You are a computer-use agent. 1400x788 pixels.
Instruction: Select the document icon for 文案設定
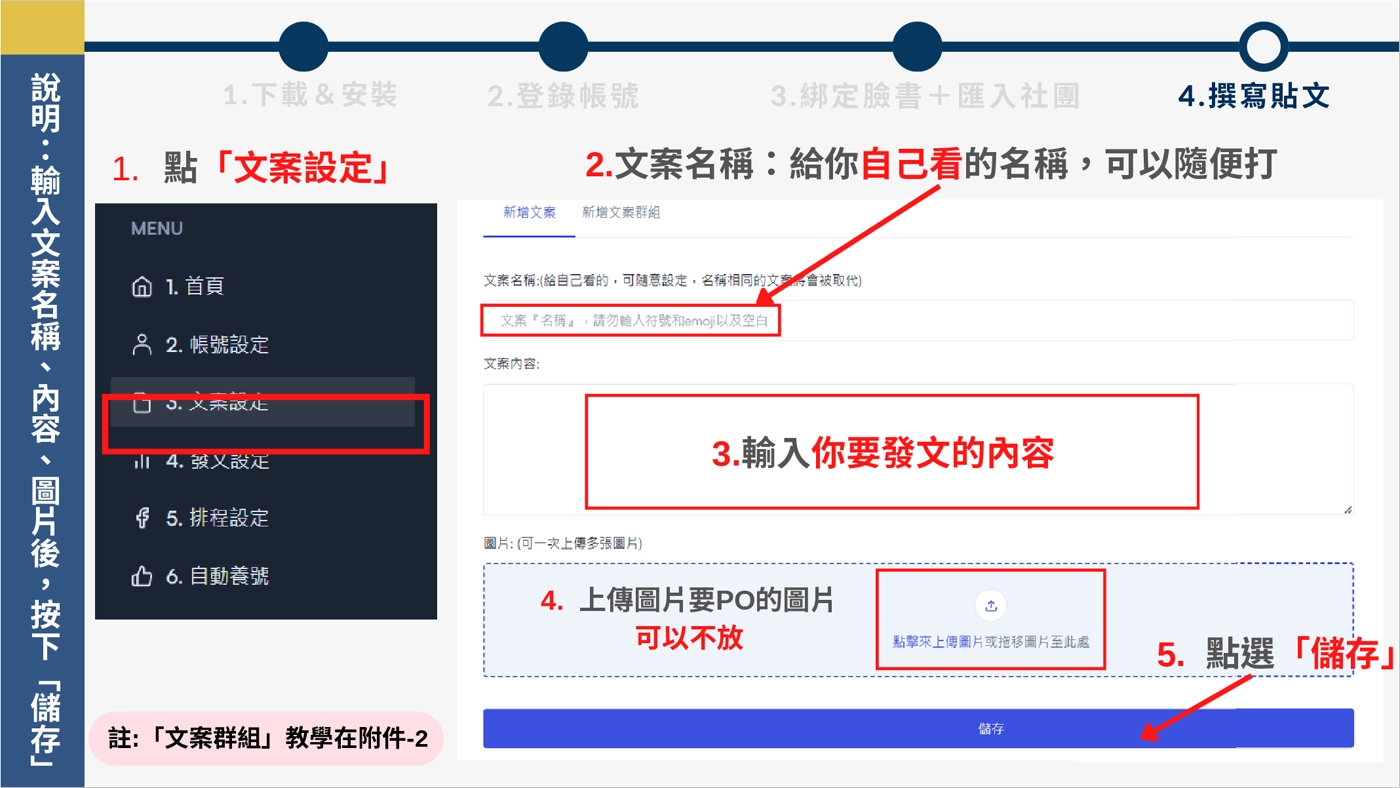coord(142,403)
